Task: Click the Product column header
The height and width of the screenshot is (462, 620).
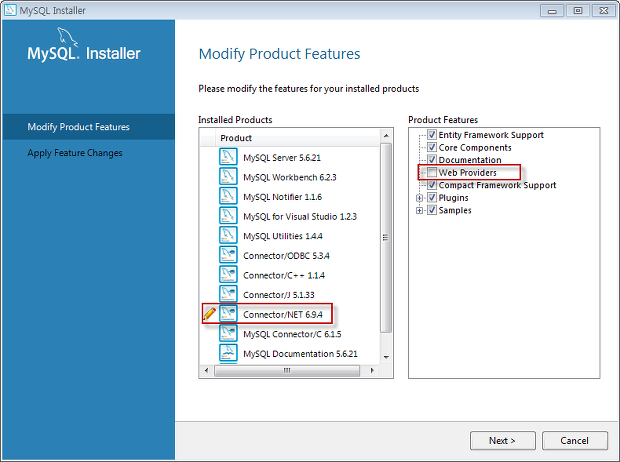Action: tap(297, 138)
